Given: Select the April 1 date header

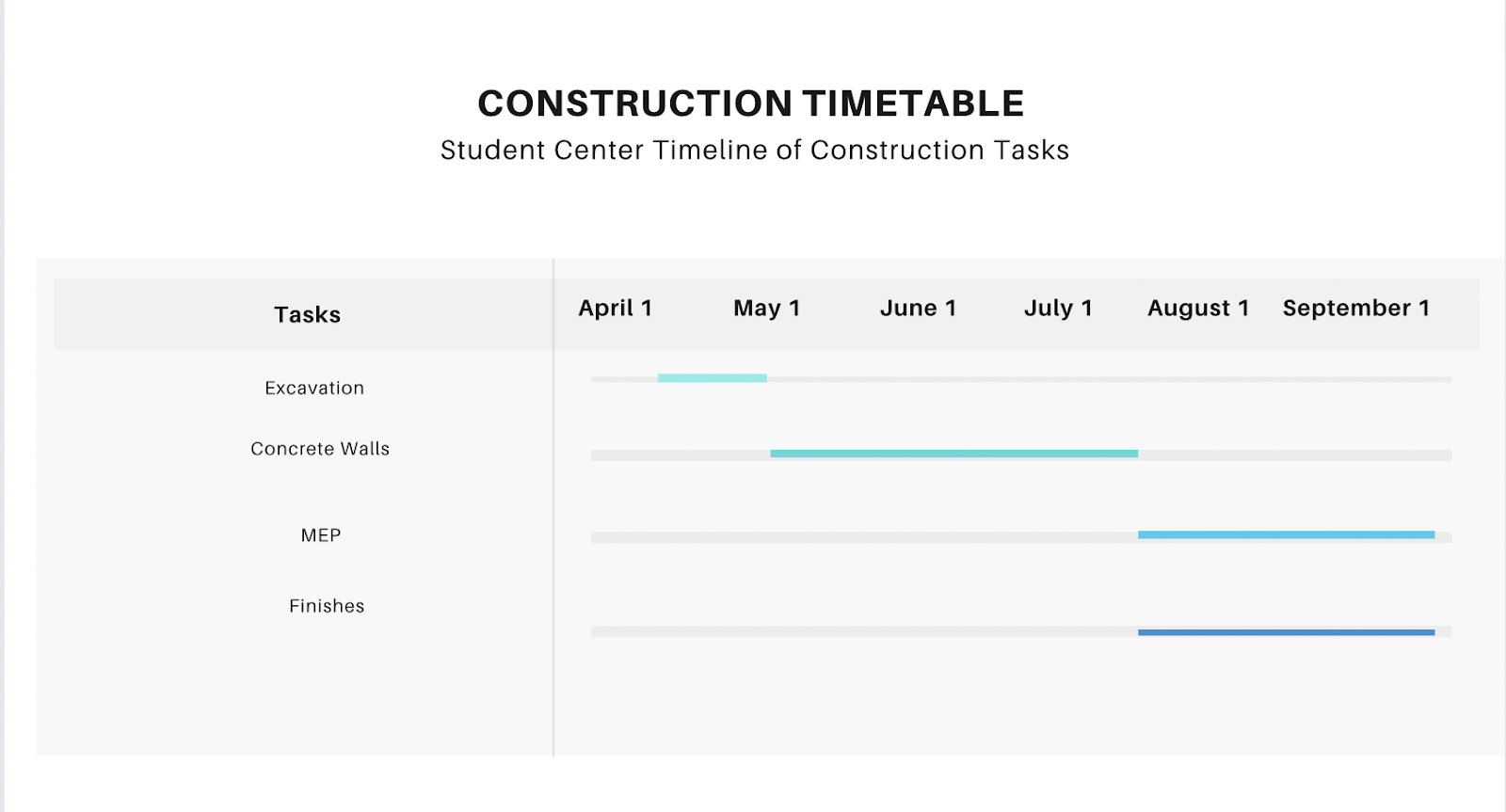Looking at the screenshot, I should [616, 309].
